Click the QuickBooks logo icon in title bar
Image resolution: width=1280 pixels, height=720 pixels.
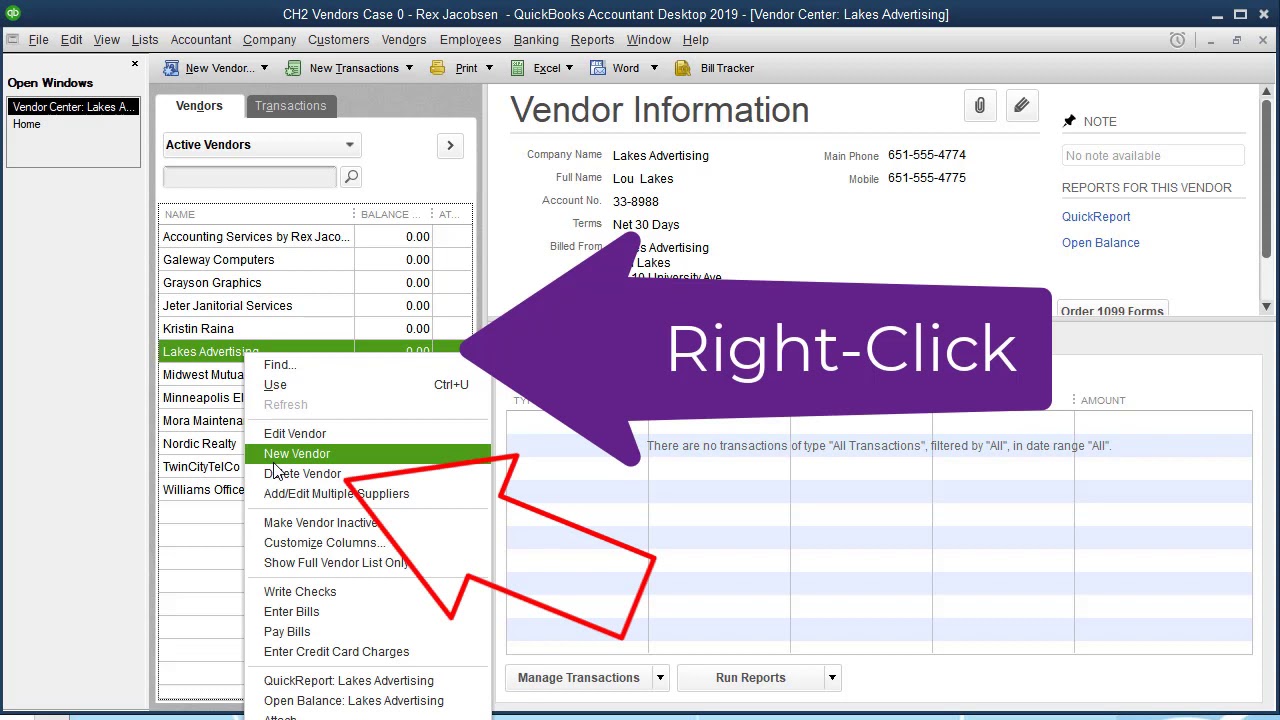tap(11, 14)
